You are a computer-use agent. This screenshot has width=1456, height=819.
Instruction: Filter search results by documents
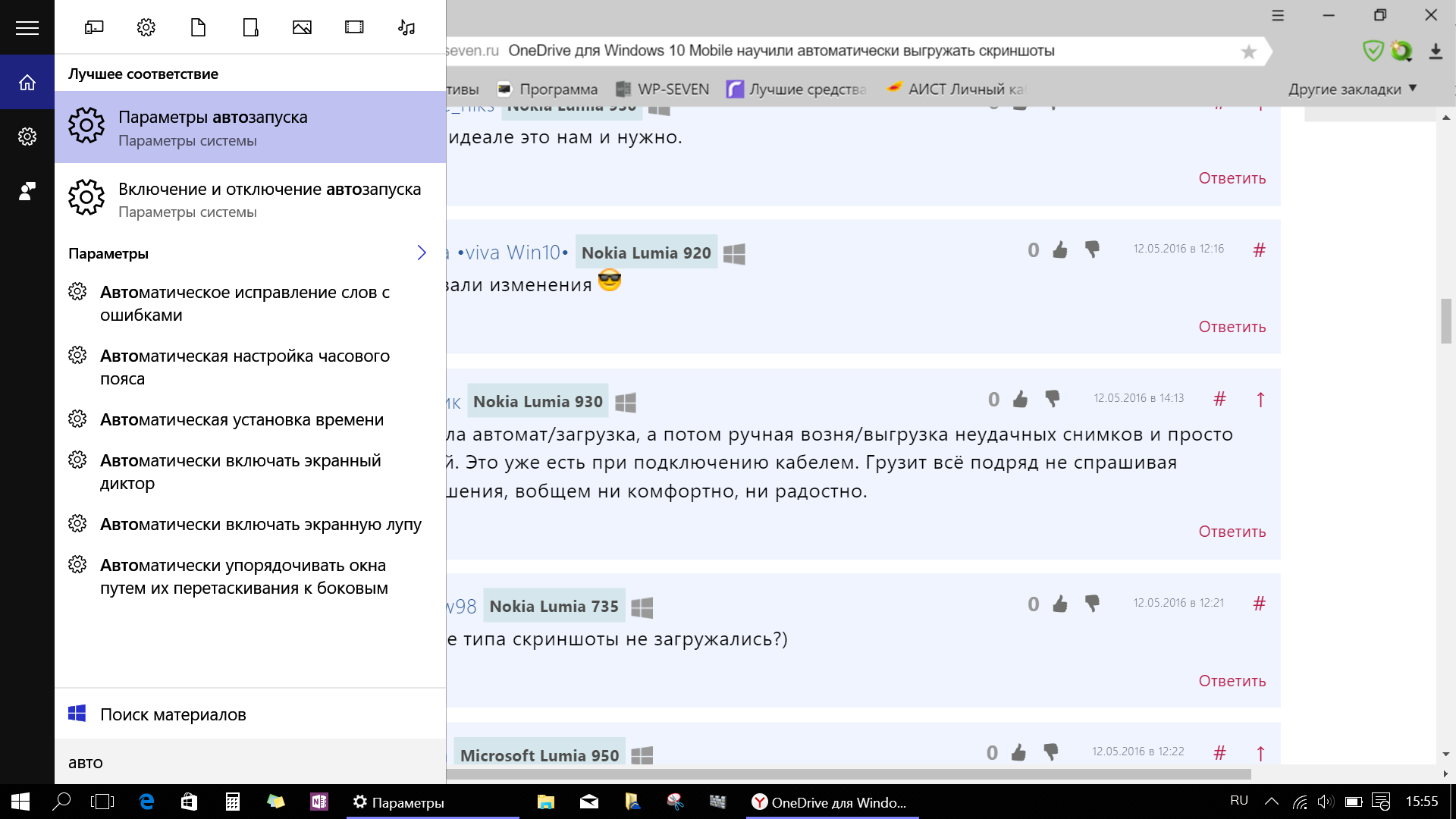pos(198,28)
